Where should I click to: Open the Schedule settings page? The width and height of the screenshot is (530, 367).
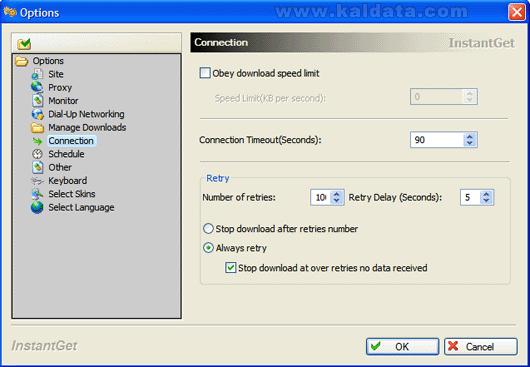point(66,154)
